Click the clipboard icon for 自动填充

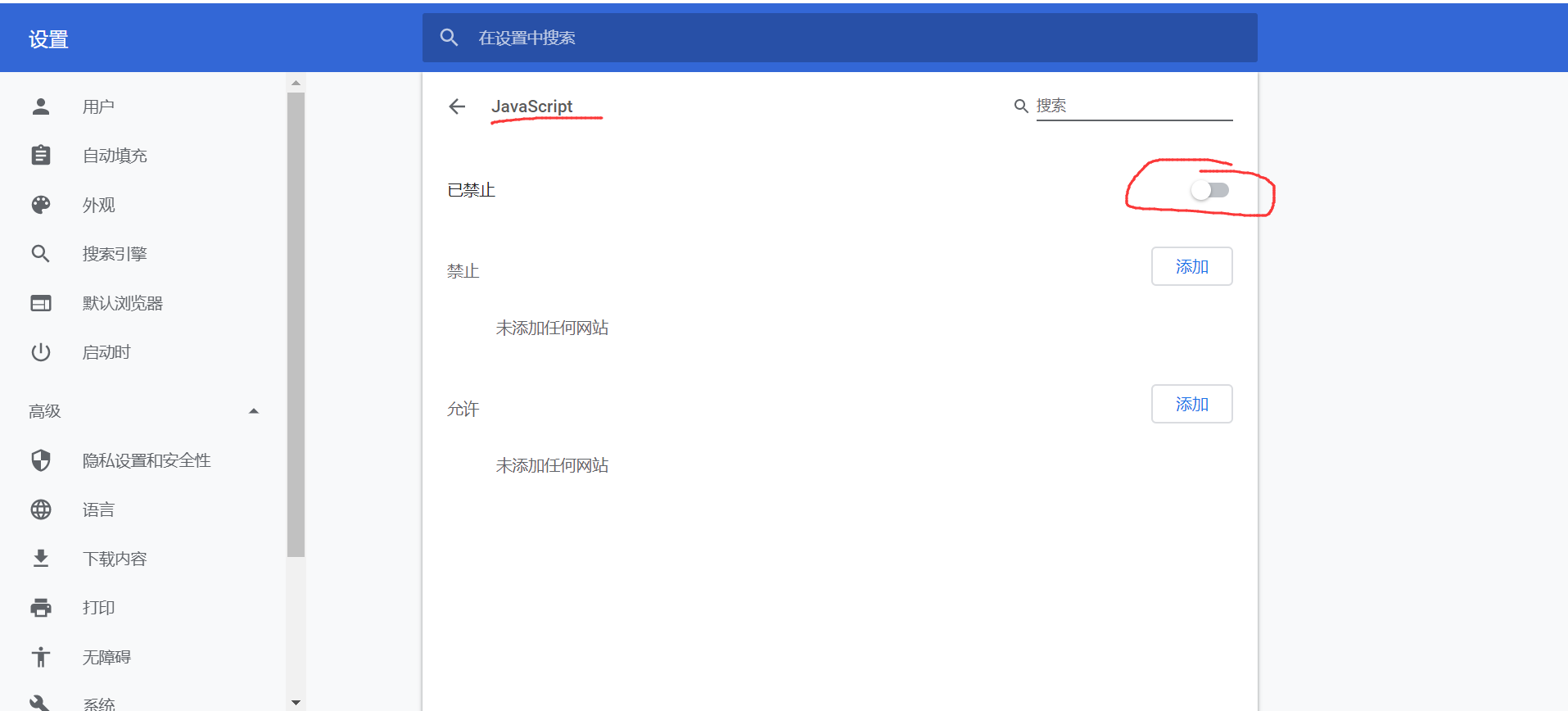pyautogui.click(x=41, y=155)
